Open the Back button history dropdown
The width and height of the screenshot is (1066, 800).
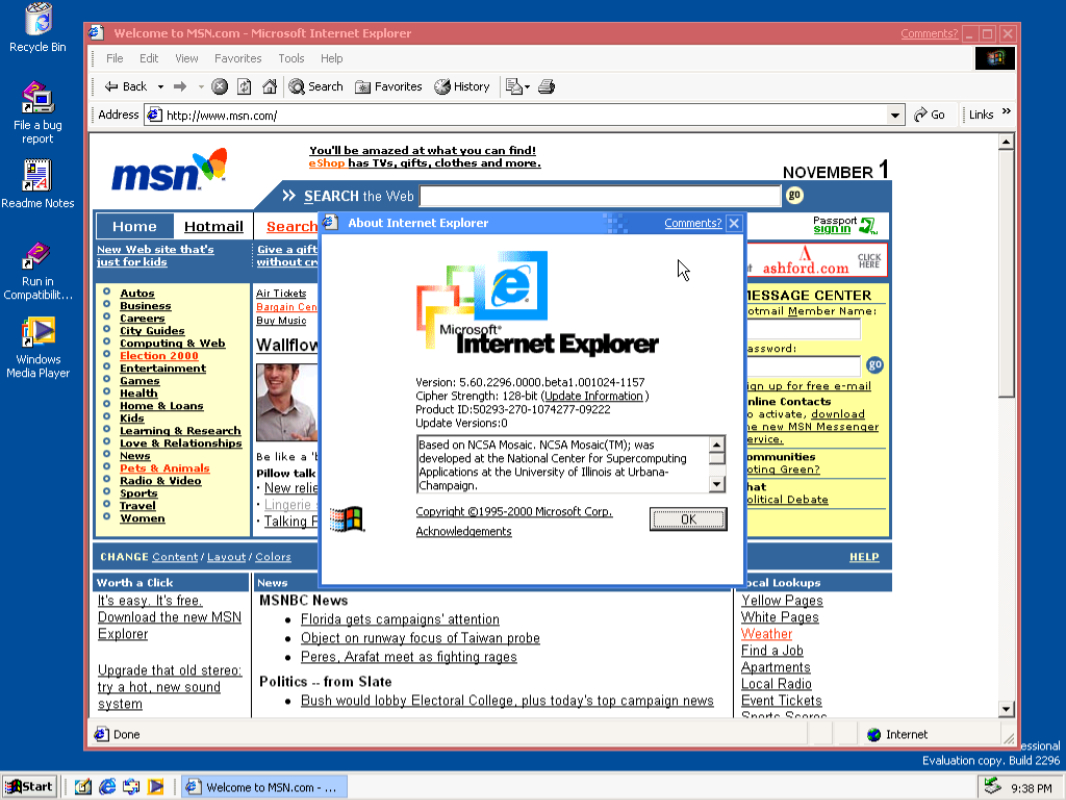click(161, 87)
